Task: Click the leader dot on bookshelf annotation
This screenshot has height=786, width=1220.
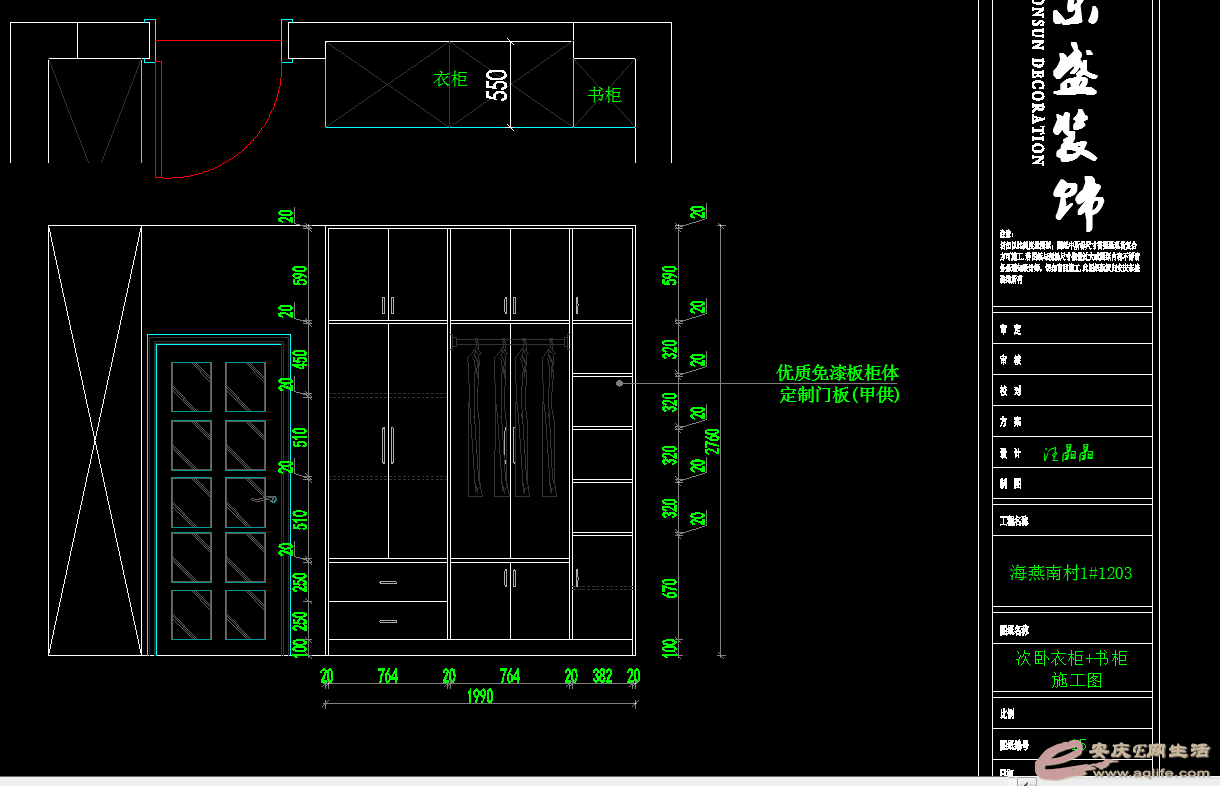Action: coord(620,383)
